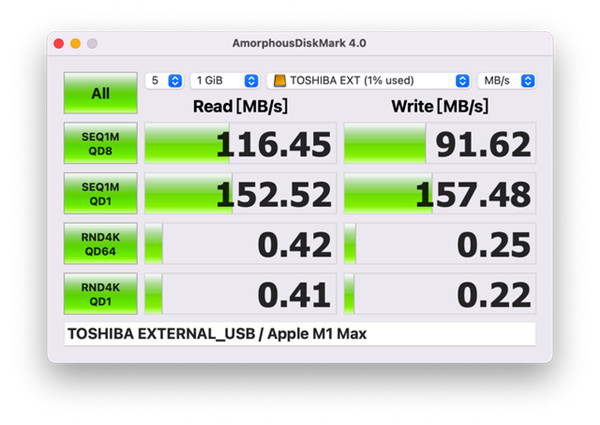
Task: Click the 157.48 write result bar
Action: pos(439,194)
